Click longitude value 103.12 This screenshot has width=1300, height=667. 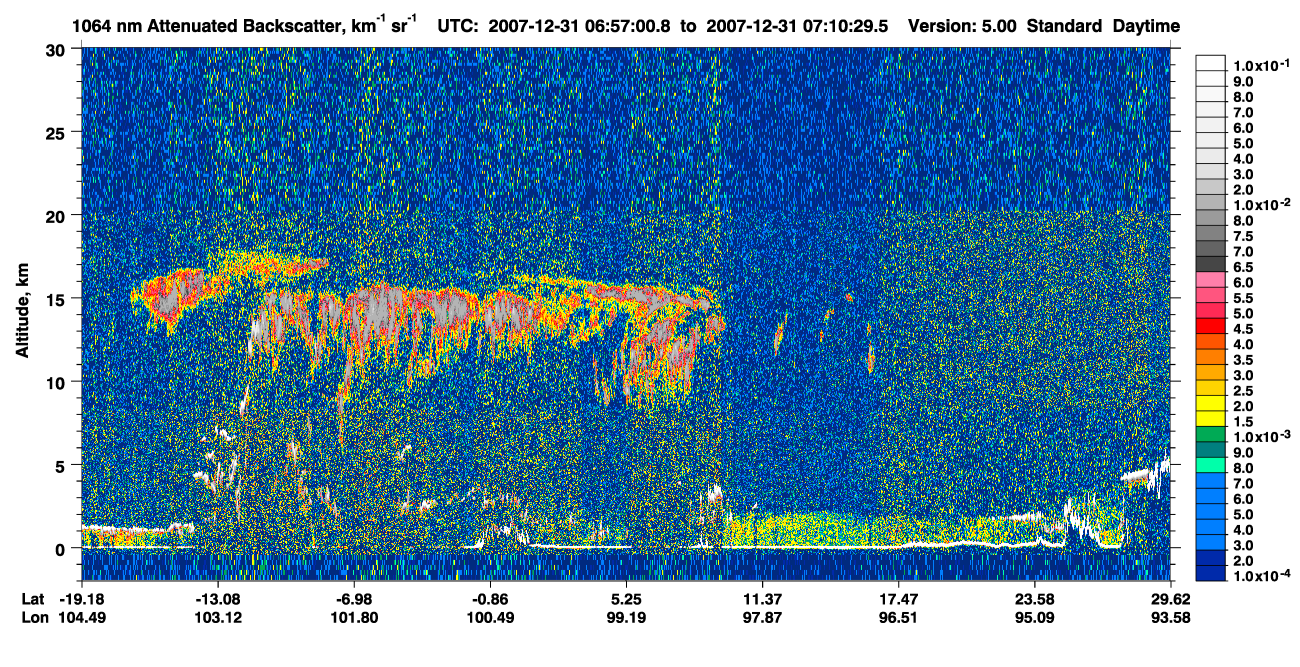point(219,617)
